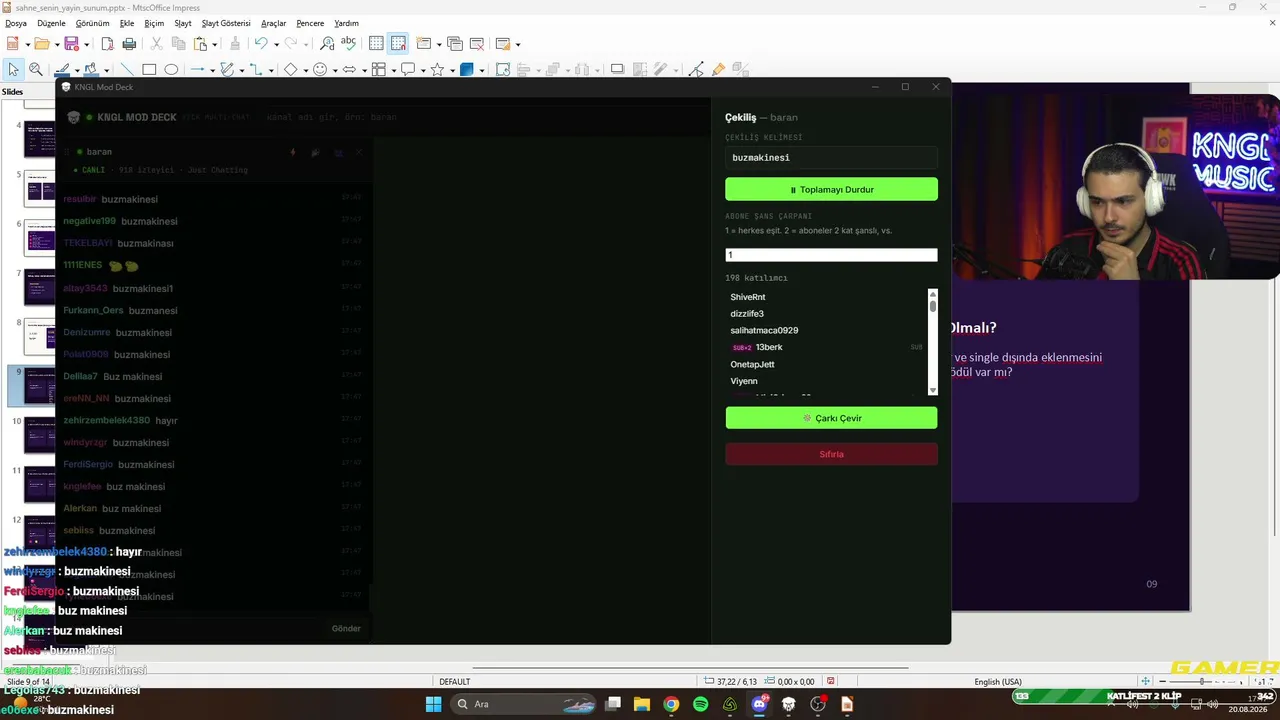Open the Biçim menu

[x=154, y=23]
